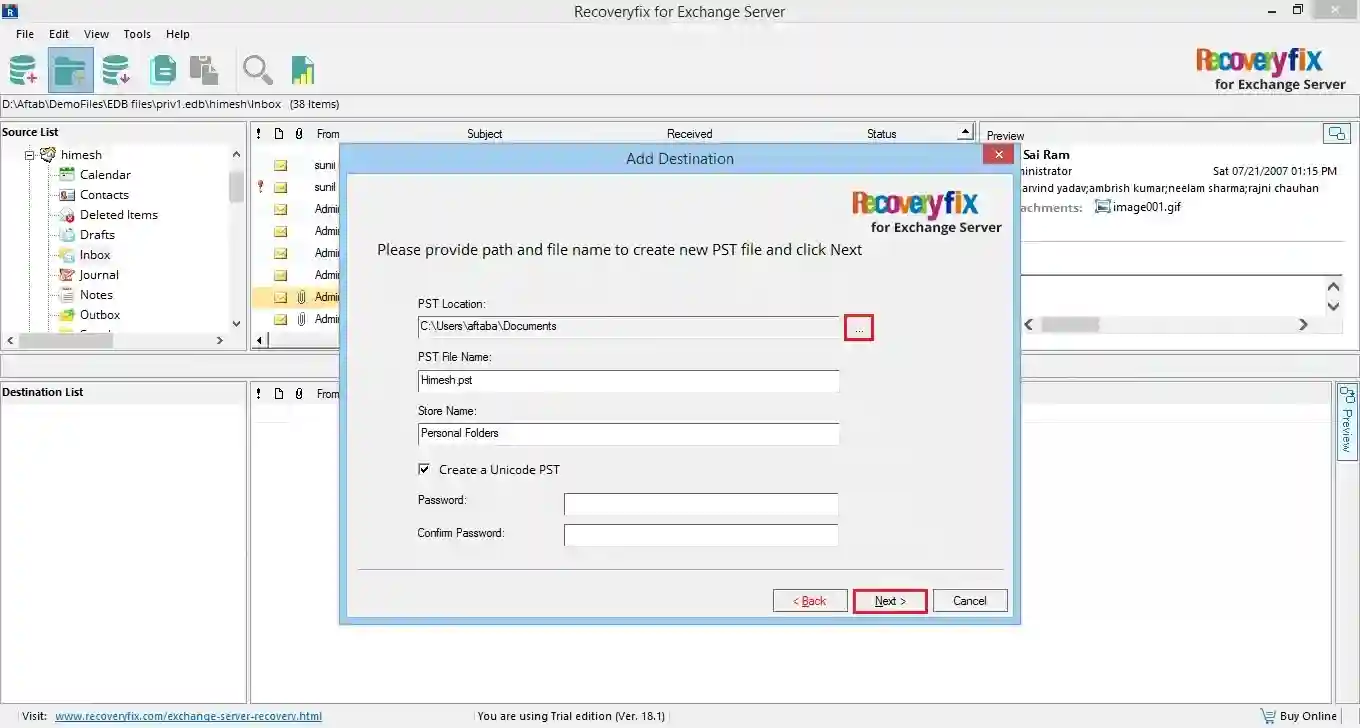Click the Add Destination folder toolbar icon
The height and width of the screenshot is (728, 1360).
click(70, 71)
